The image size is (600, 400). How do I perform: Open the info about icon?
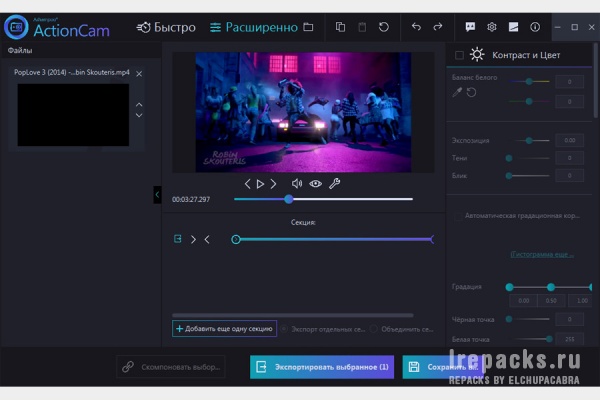[x=535, y=27]
